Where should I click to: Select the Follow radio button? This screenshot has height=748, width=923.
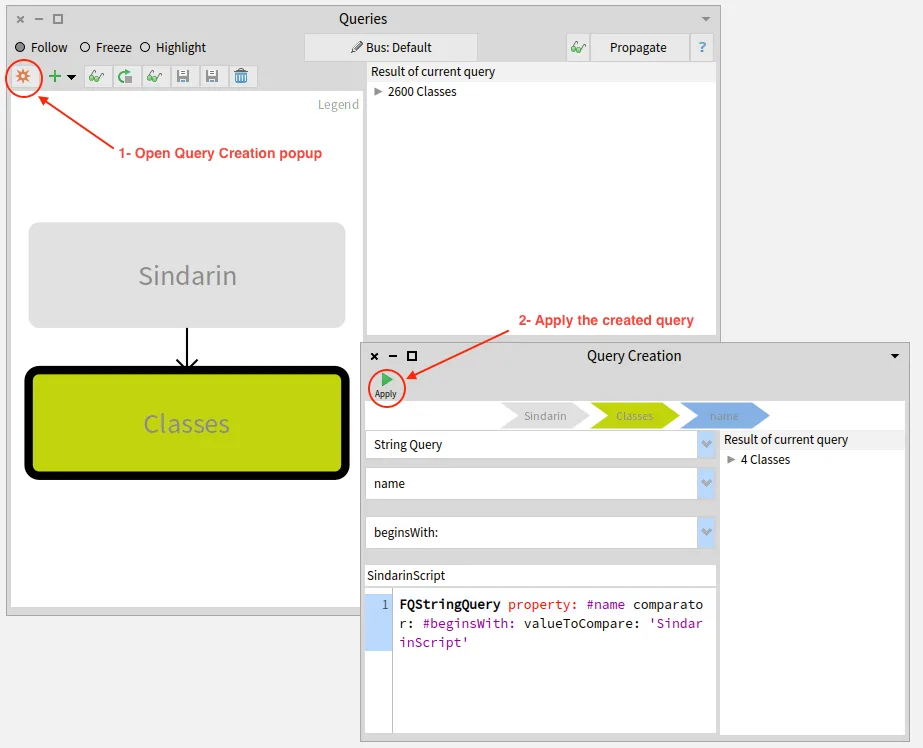[x=20, y=47]
